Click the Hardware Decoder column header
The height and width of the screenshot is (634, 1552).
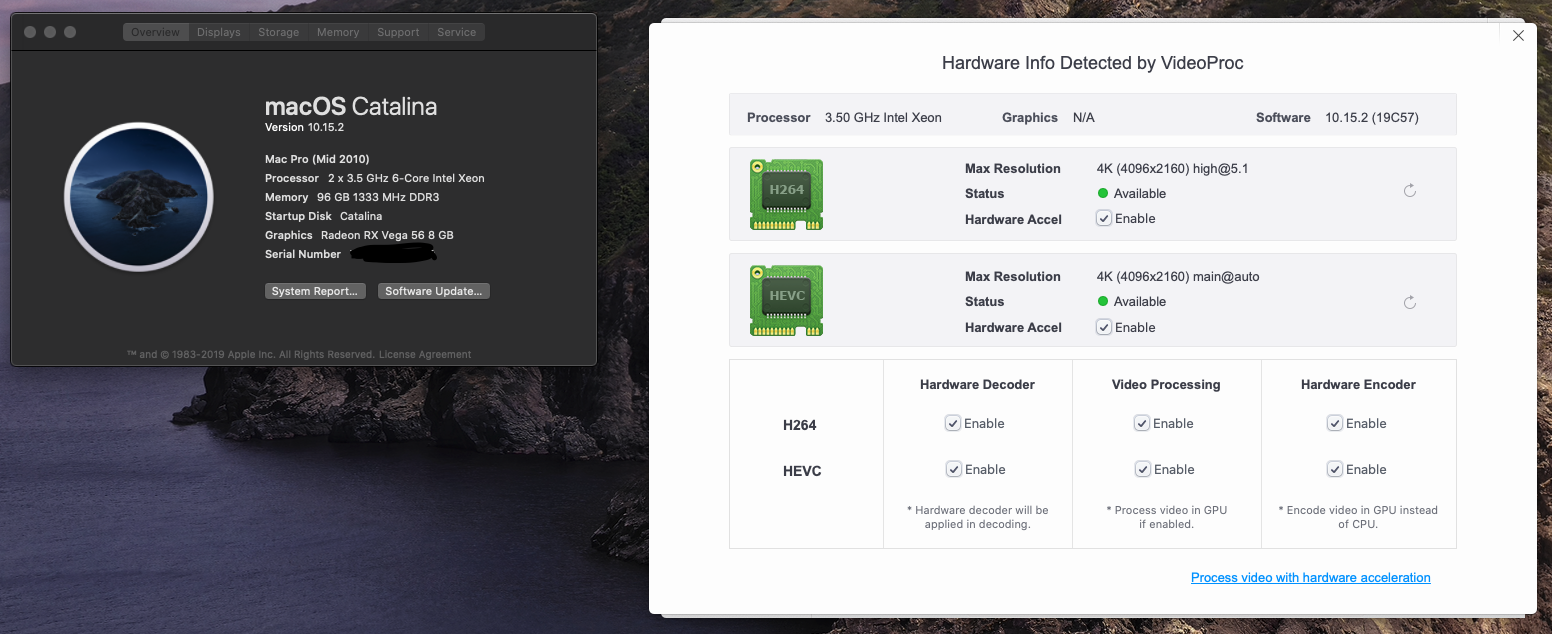point(977,384)
